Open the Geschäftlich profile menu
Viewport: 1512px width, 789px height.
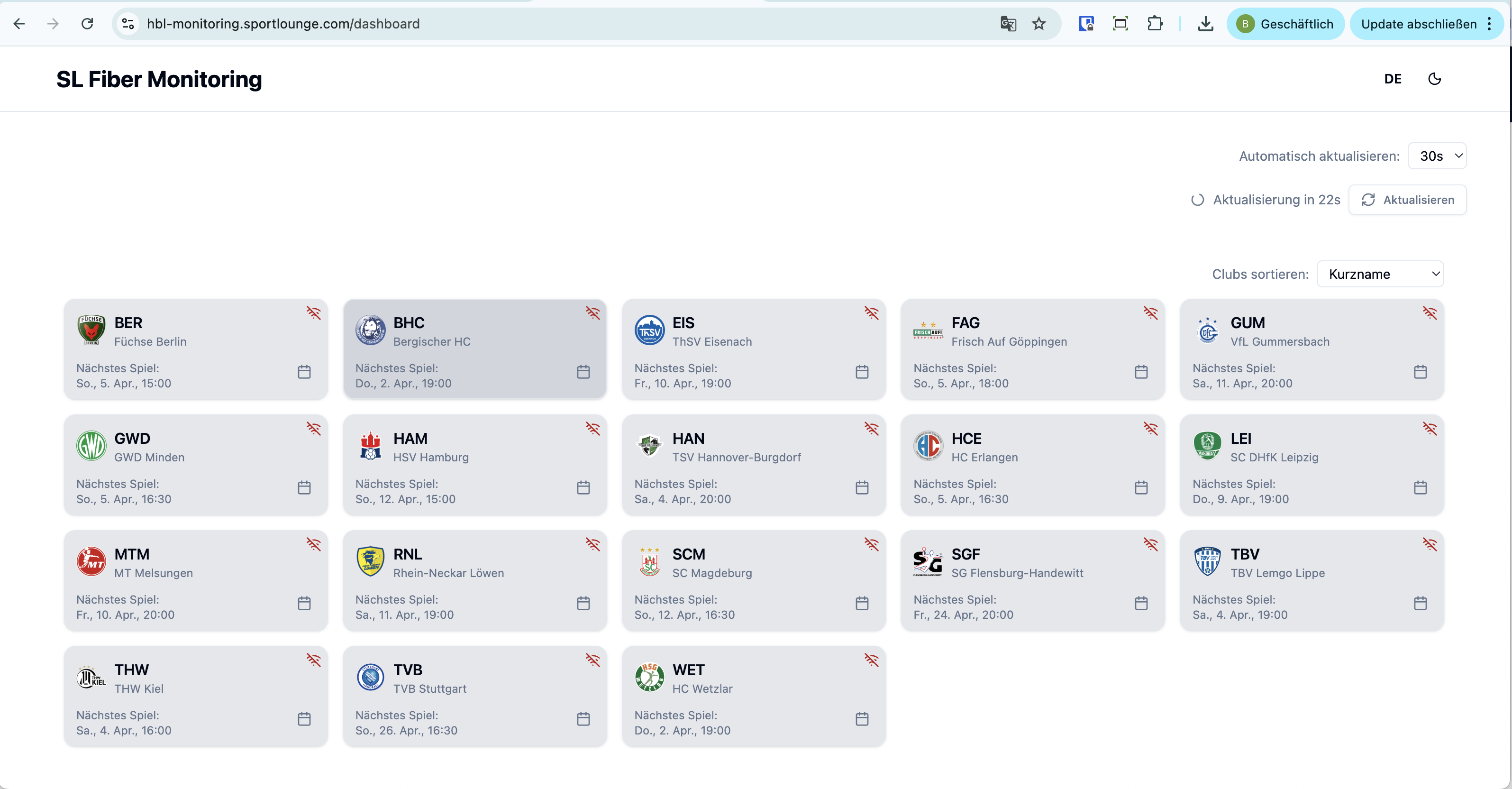(x=1285, y=24)
